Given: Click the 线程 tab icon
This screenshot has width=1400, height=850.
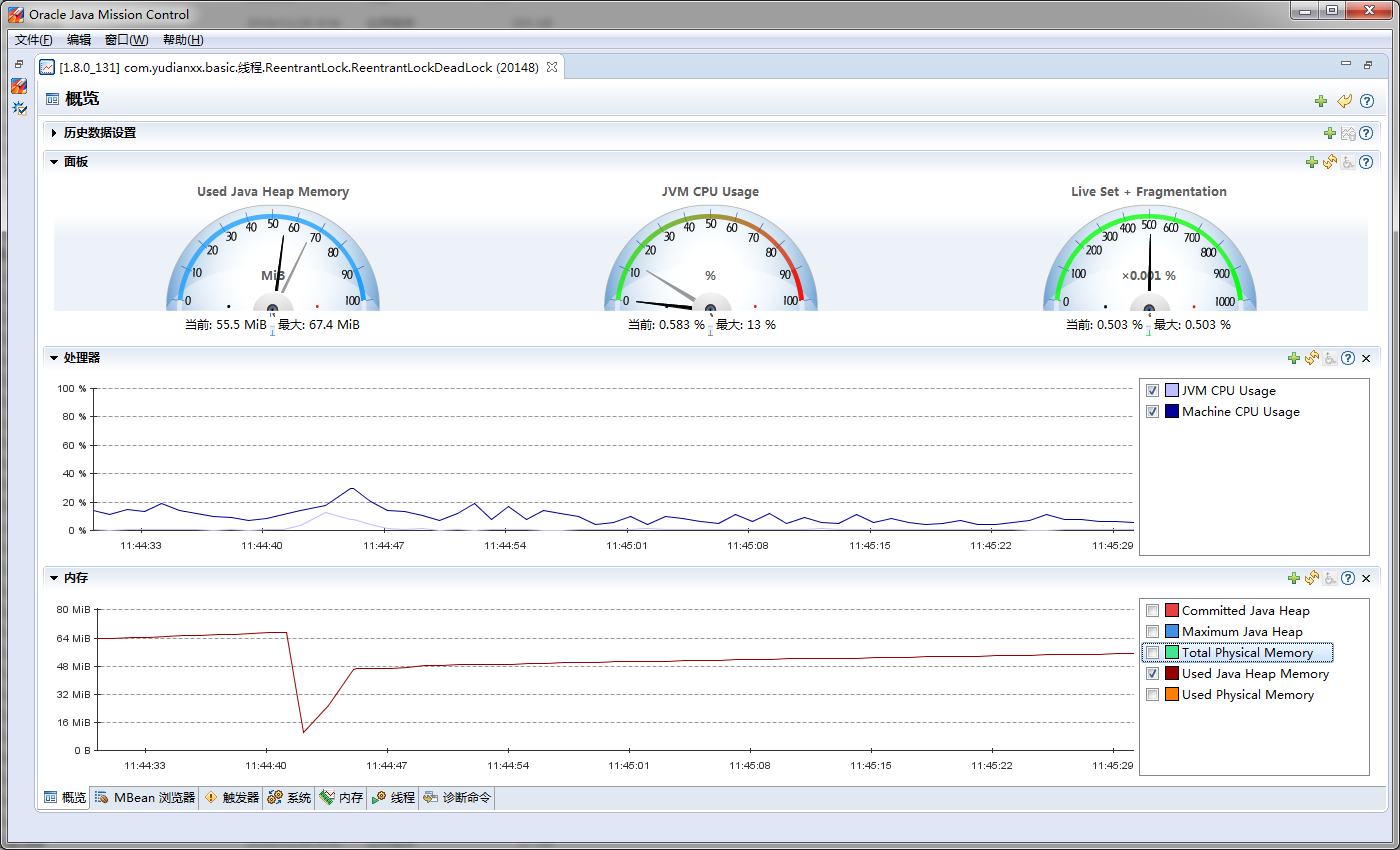Looking at the screenshot, I should click(x=380, y=797).
